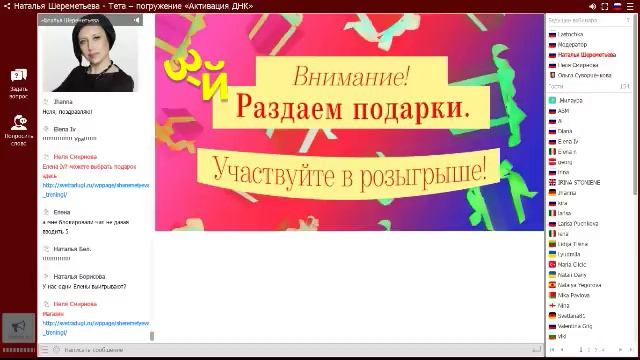Go to the first page of participants
The width and height of the screenshot is (640, 360).
[552, 350]
